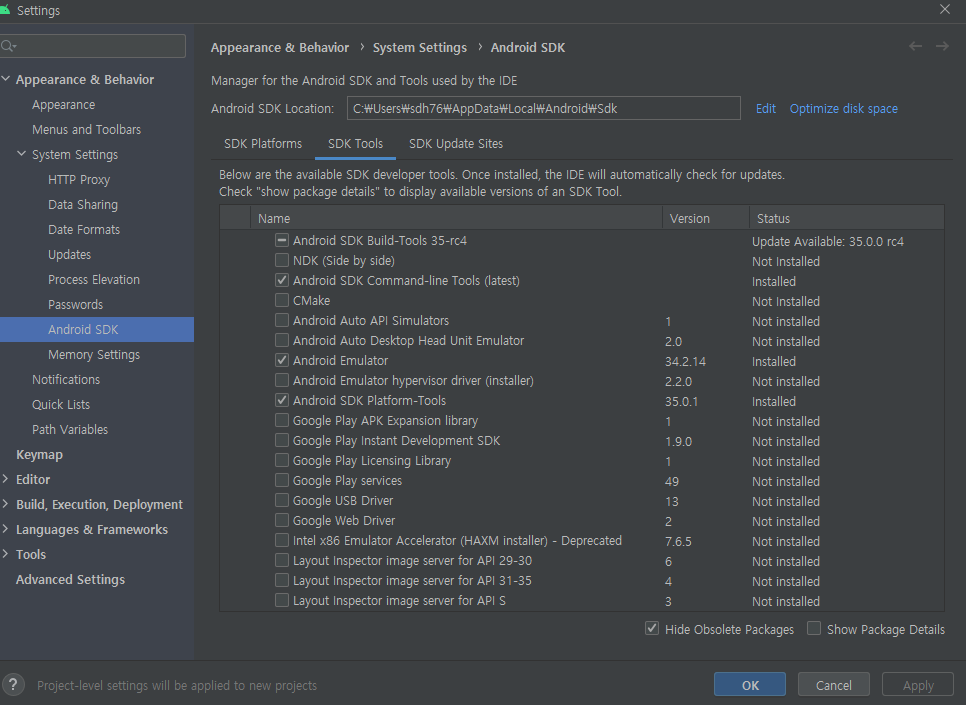Click the OK button
This screenshot has height=705, width=966.
[750, 685]
